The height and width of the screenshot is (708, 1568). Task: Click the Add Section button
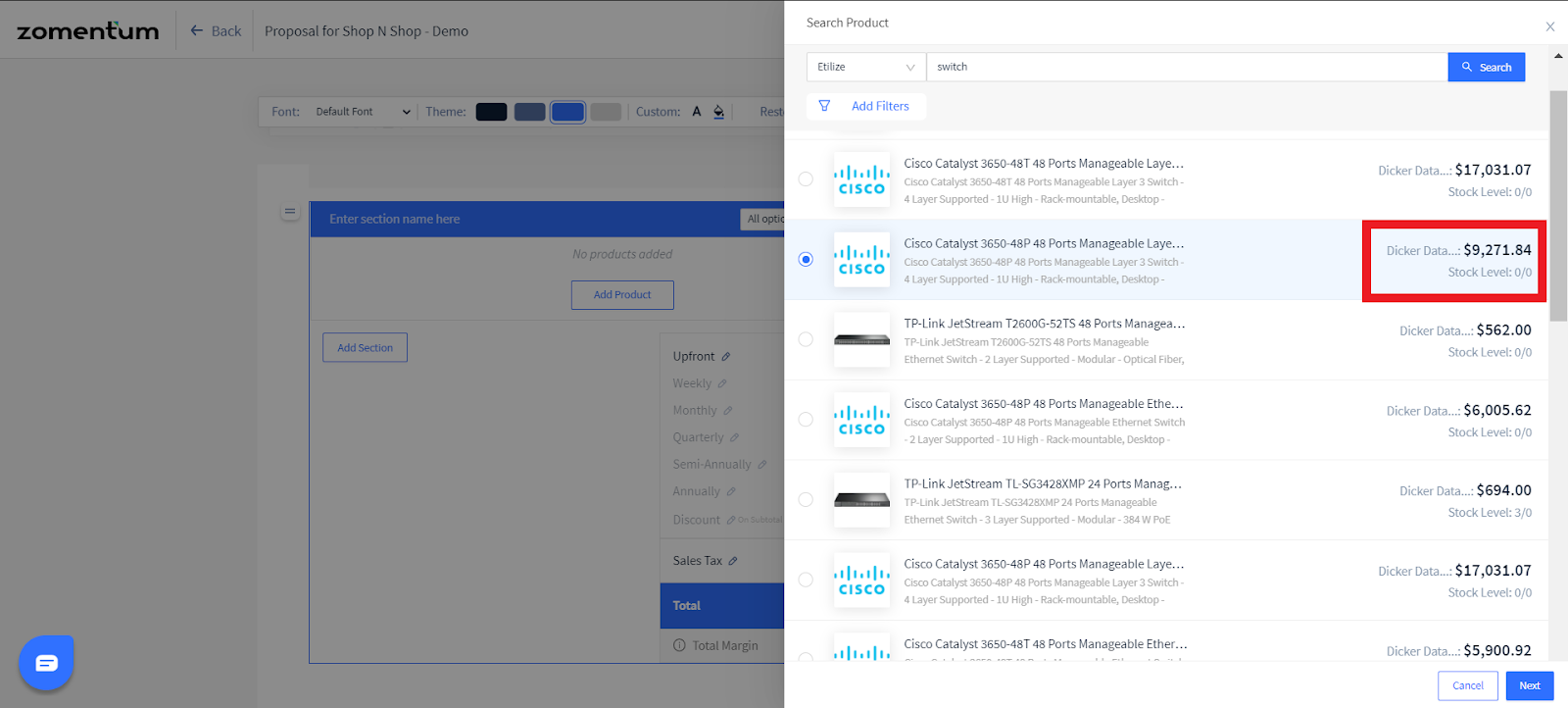[x=365, y=348]
